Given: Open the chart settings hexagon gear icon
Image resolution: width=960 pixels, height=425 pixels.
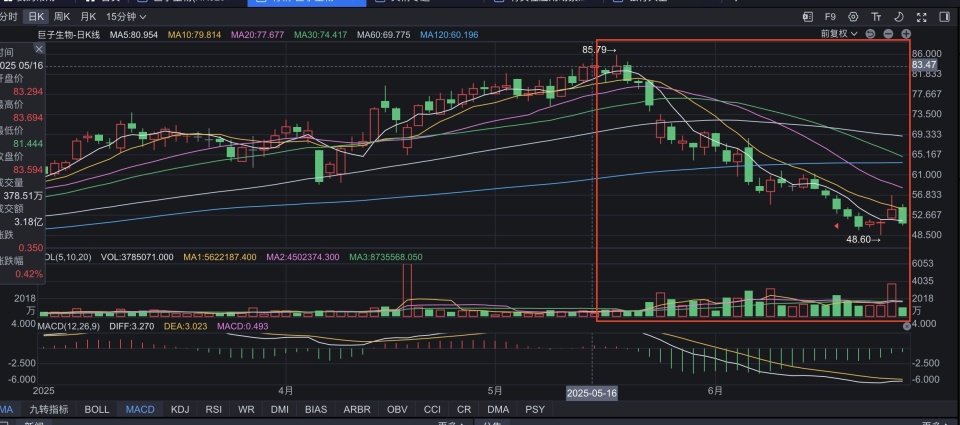Looking at the screenshot, I should click(853, 17).
